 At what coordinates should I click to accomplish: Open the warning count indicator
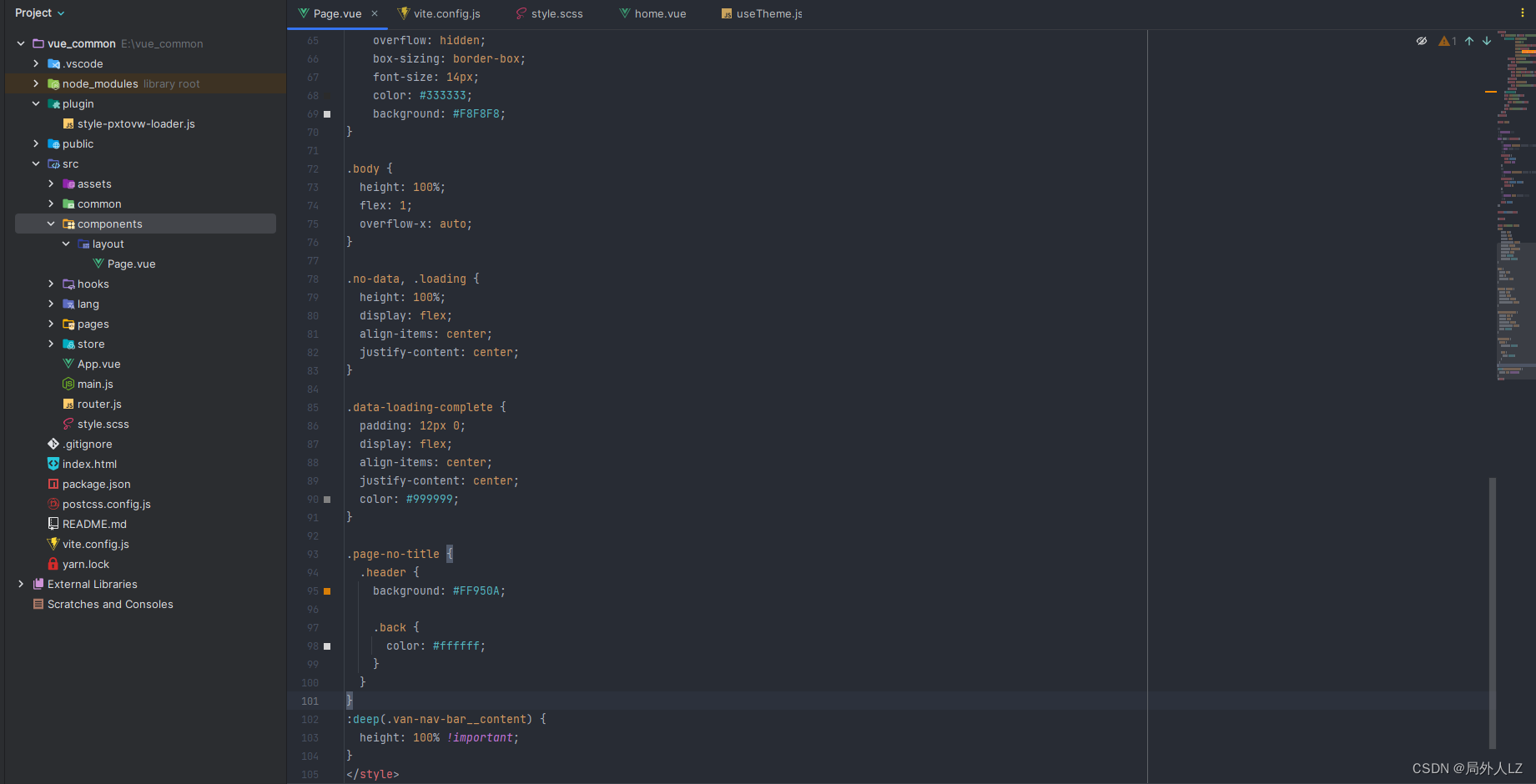pos(1448,41)
